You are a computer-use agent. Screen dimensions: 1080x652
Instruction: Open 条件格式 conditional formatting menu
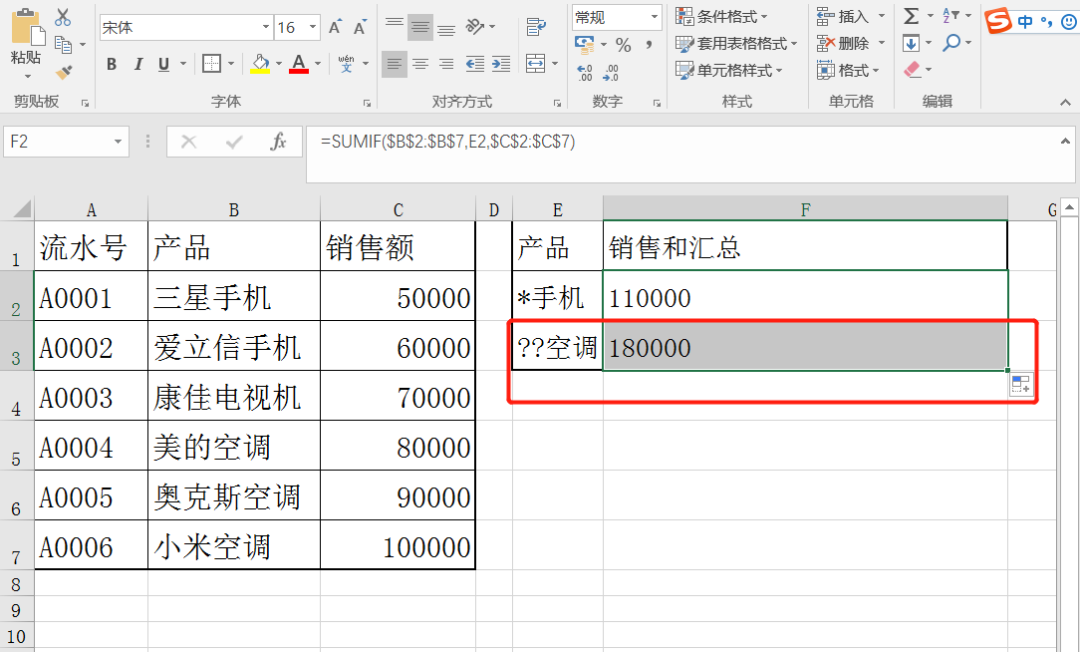tap(721, 16)
